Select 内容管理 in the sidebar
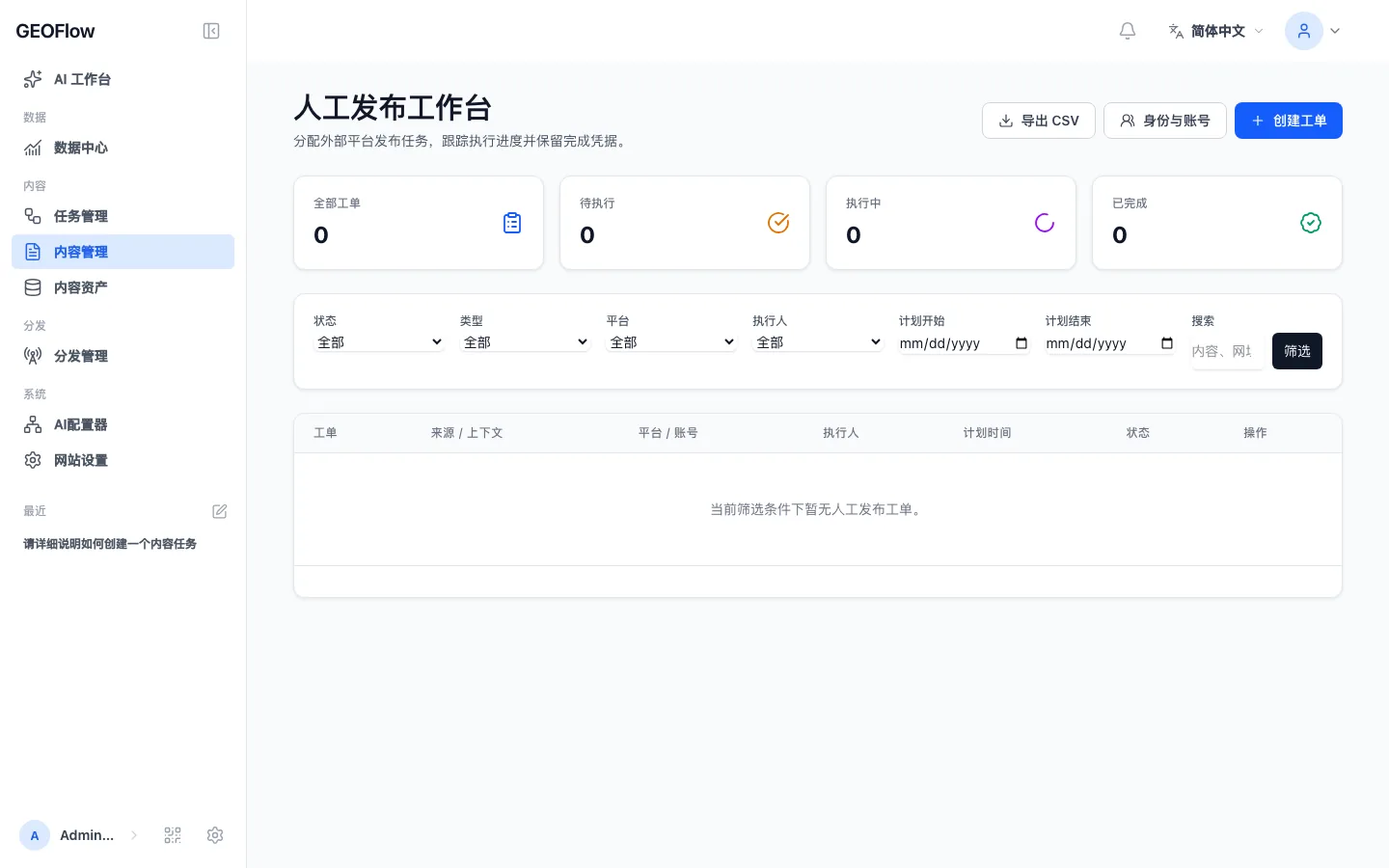 123,252
